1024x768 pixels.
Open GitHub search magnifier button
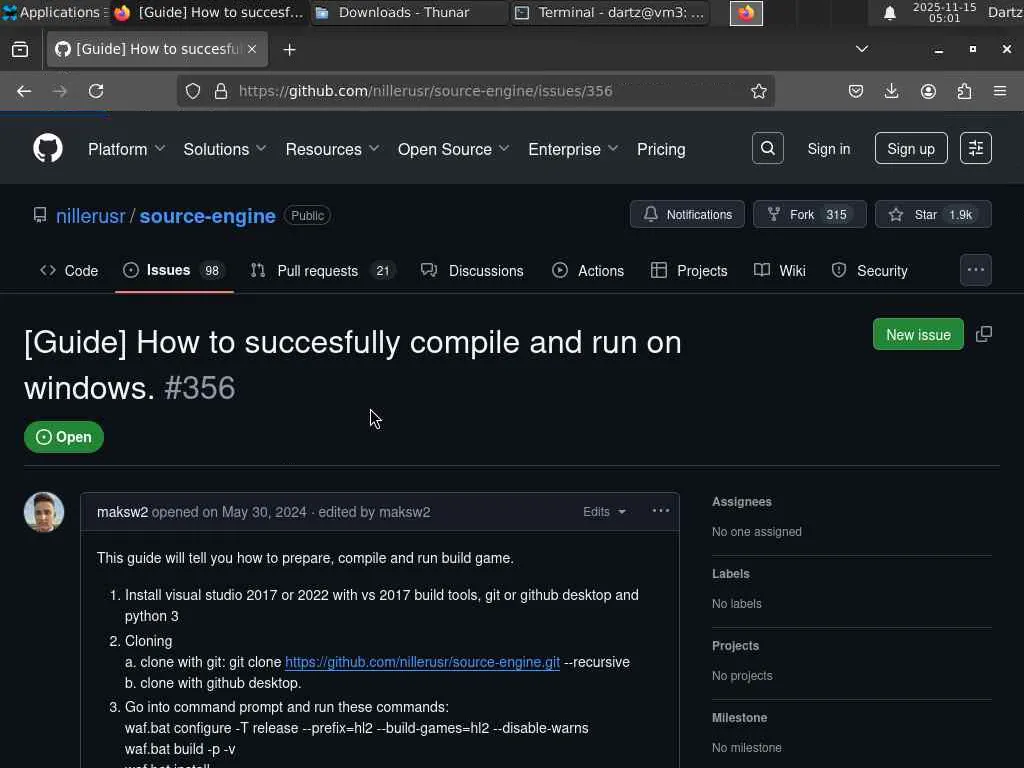tap(767, 148)
